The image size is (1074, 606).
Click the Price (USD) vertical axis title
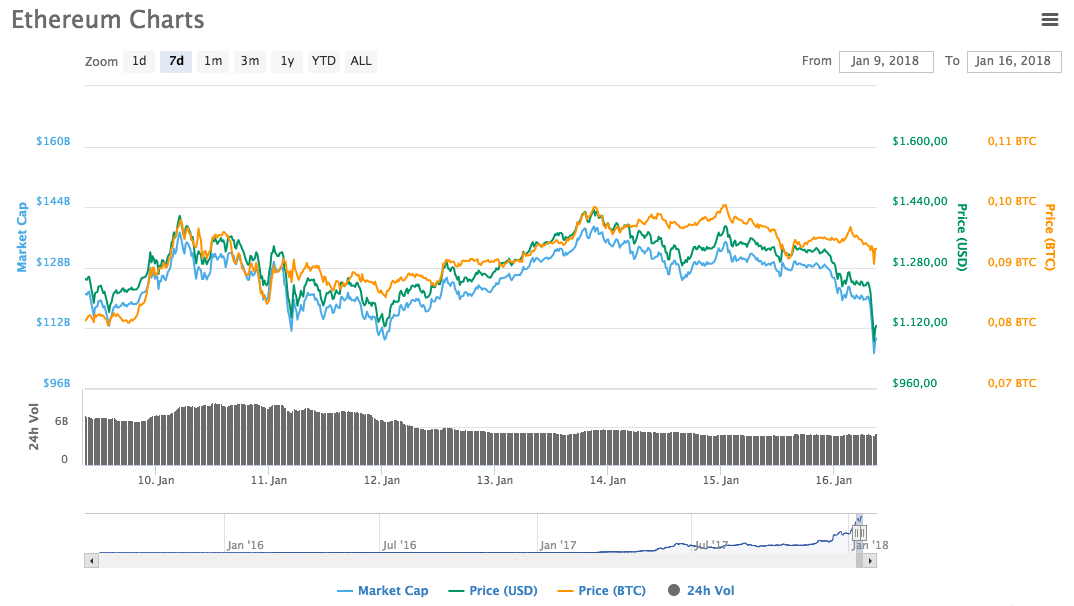(962, 237)
